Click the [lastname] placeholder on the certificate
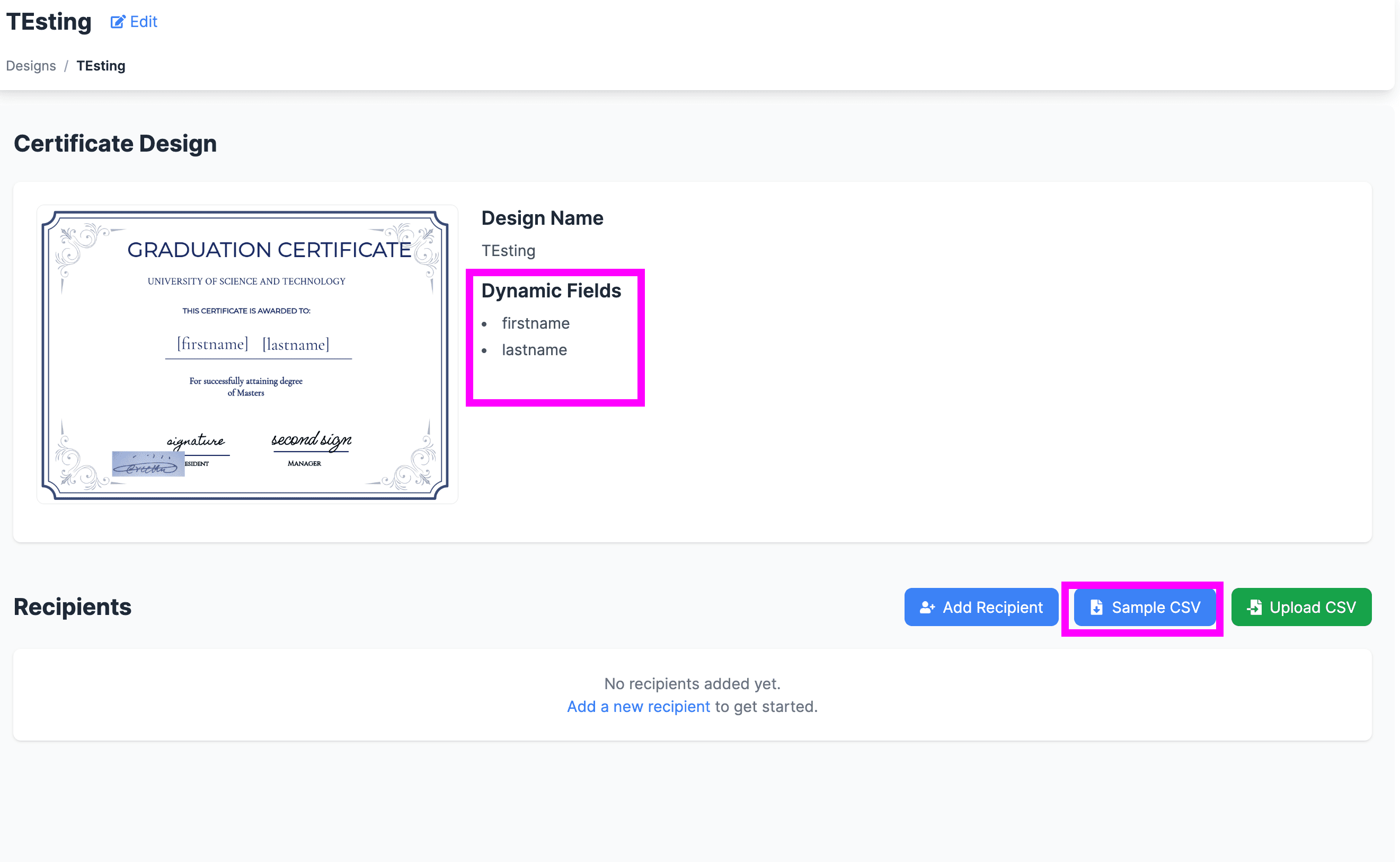 click(x=296, y=345)
